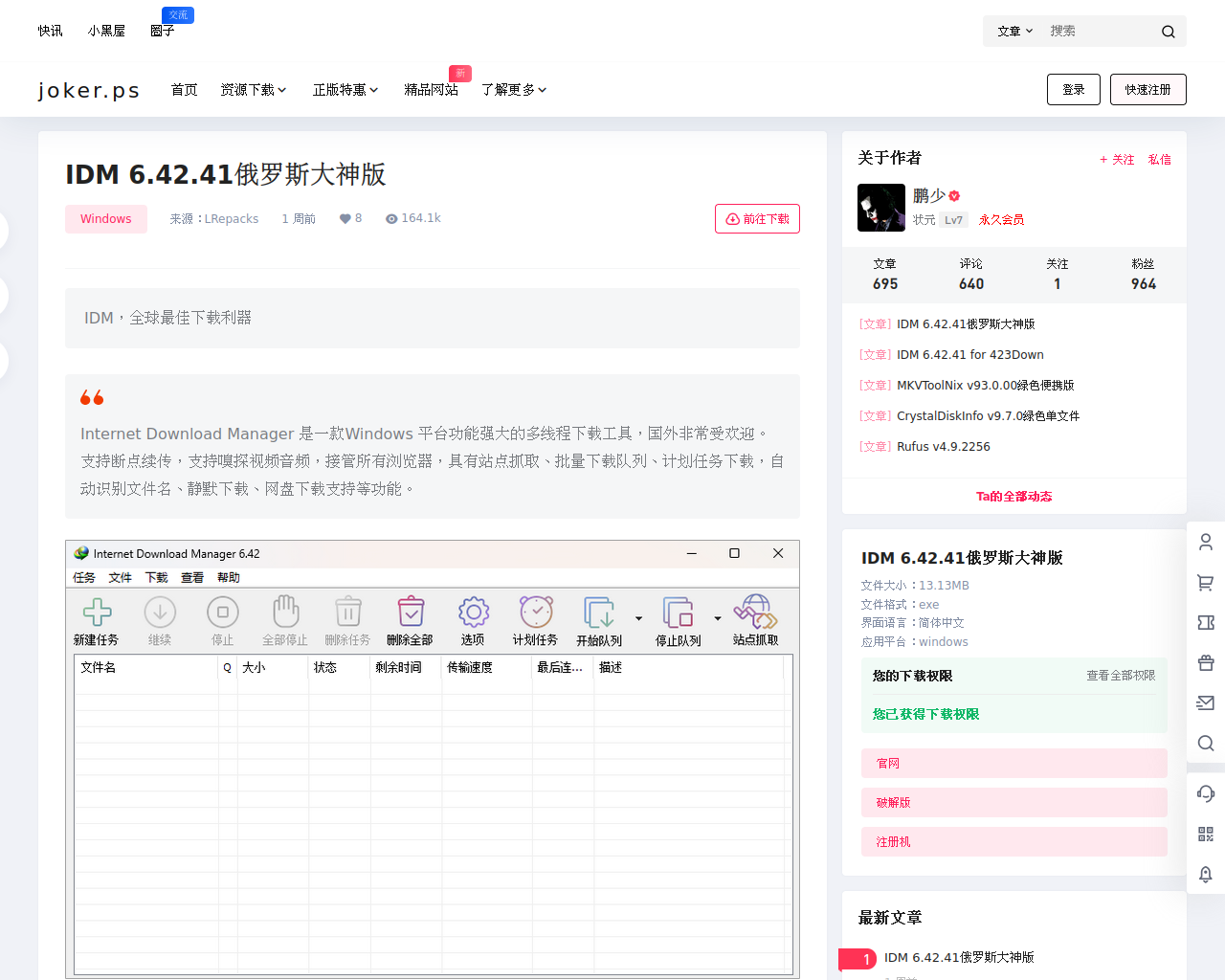Open the IDM 查看 menu
This screenshot has width=1225, height=980.
192,578
